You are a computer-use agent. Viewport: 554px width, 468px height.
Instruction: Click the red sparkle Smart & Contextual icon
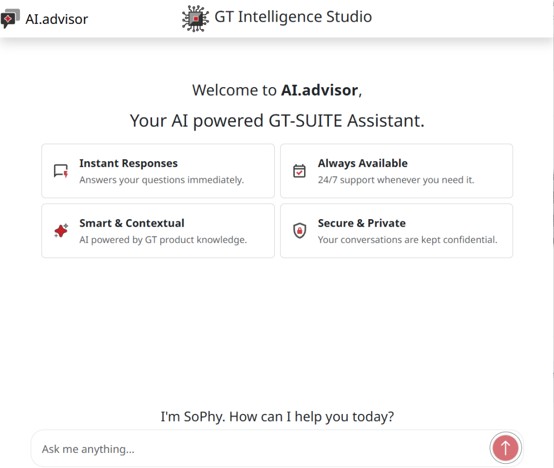[x=61, y=231]
